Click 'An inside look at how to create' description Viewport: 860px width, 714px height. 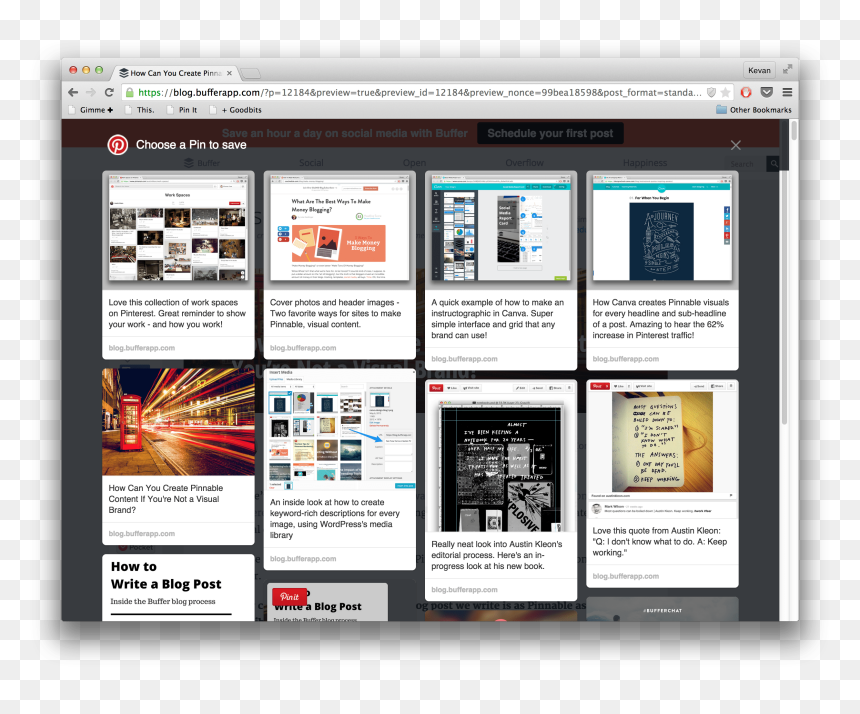point(335,518)
